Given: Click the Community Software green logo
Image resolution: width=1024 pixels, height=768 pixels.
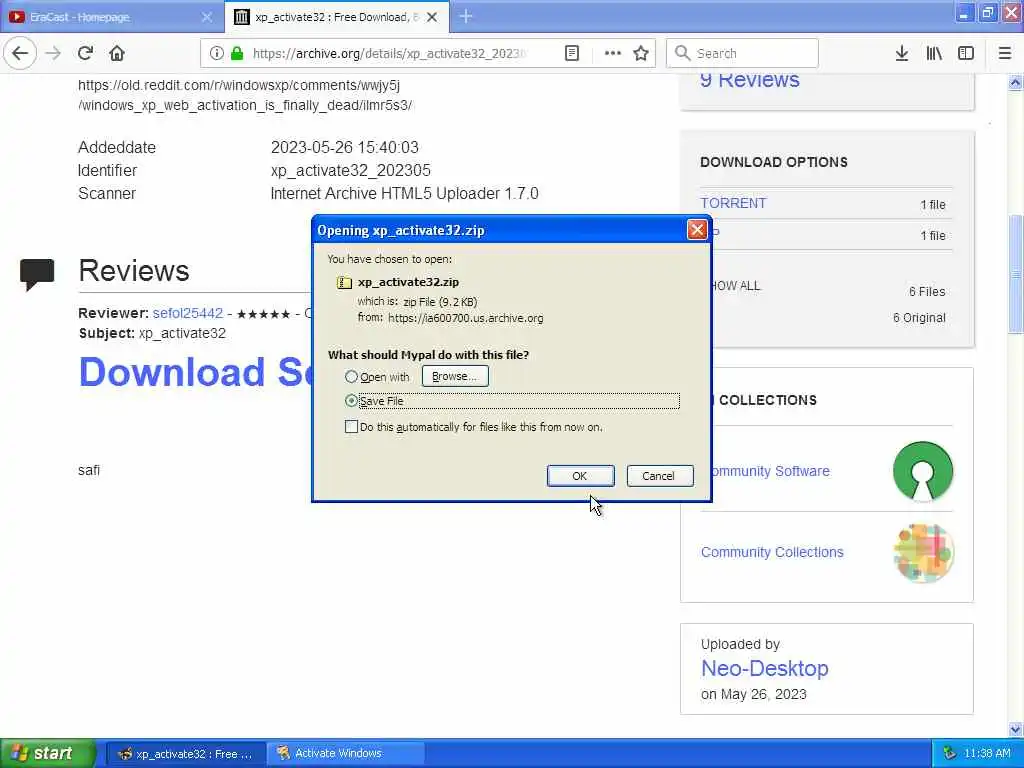Looking at the screenshot, I should (x=923, y=471).
